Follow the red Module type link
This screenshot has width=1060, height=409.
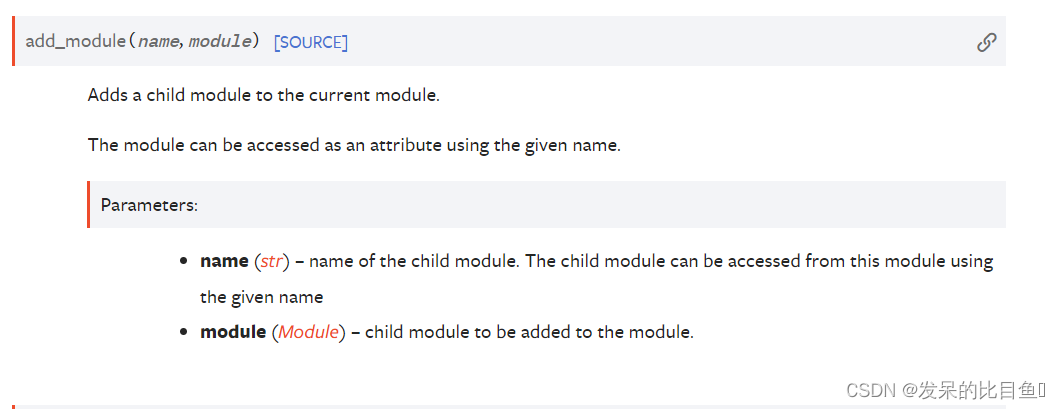[308, 332]
